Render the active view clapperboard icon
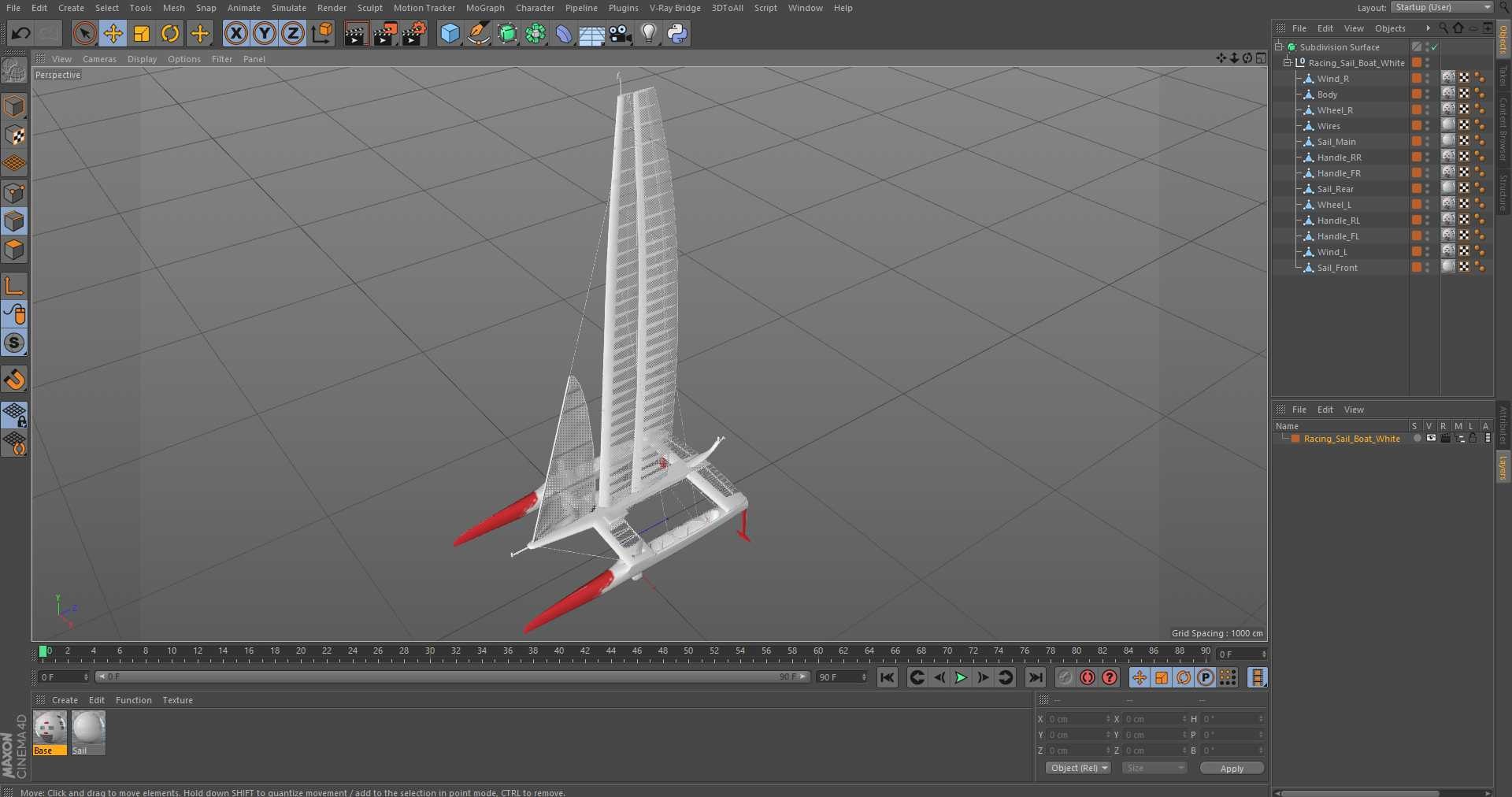Image resolution: width=1512 pixels, height=797 pixels. (x=355, y=33)
